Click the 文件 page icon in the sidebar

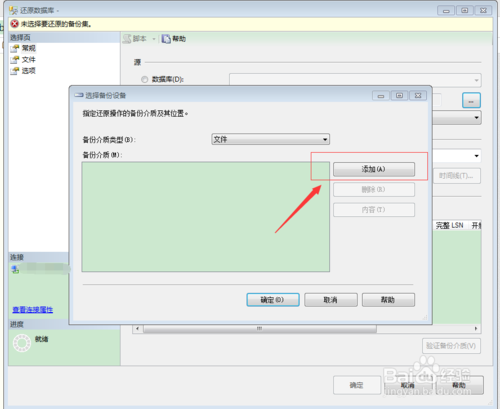(14, 60)
